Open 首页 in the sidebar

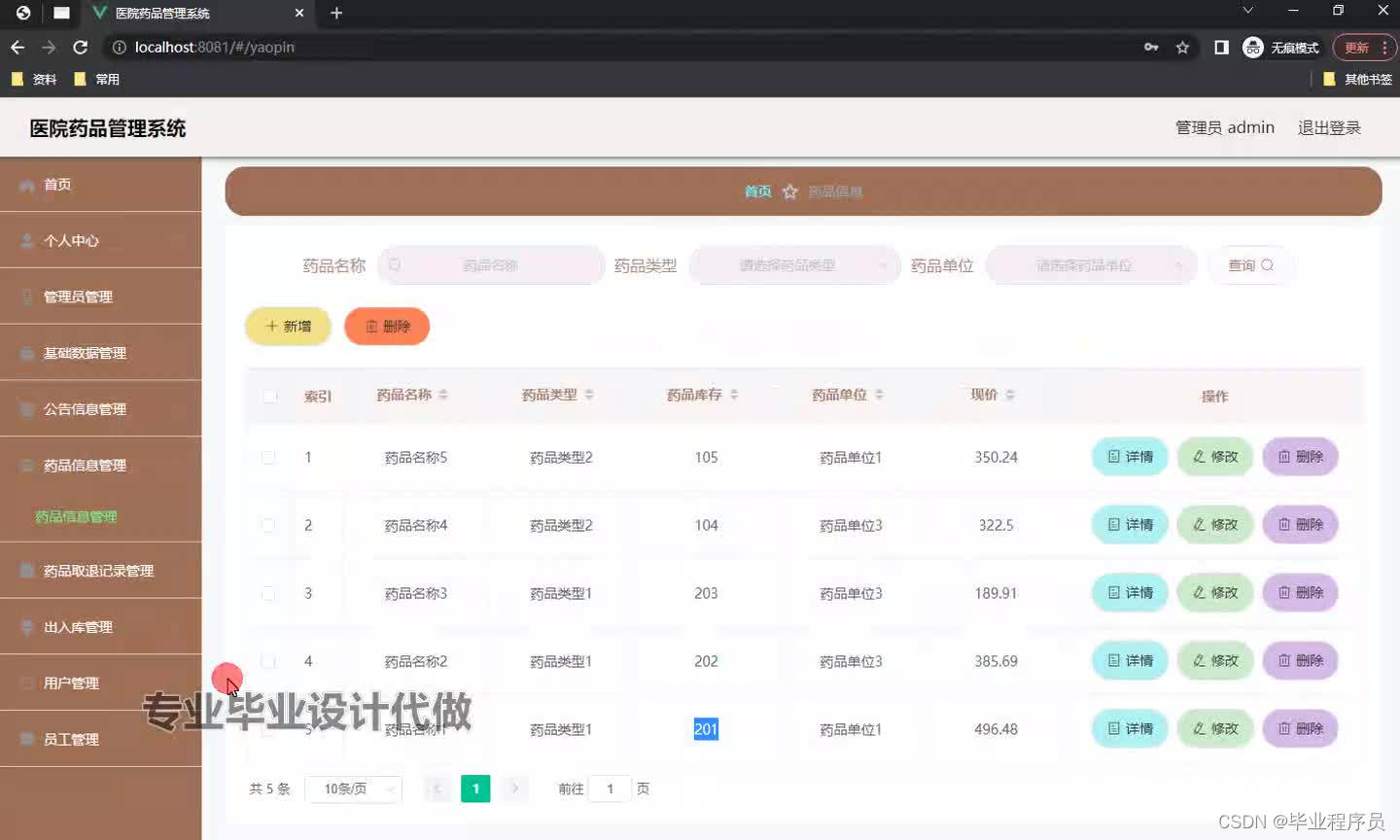pyautogui.click(x=101, y=185)
